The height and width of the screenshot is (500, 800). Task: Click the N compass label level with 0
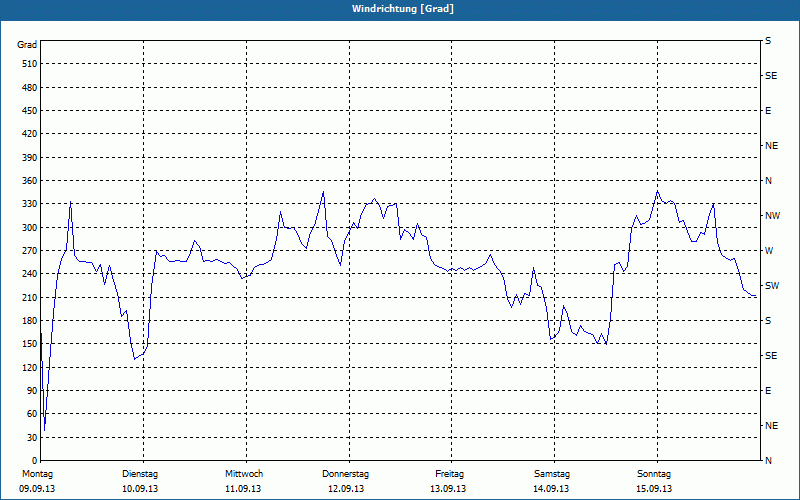click(x=768, y=460)
